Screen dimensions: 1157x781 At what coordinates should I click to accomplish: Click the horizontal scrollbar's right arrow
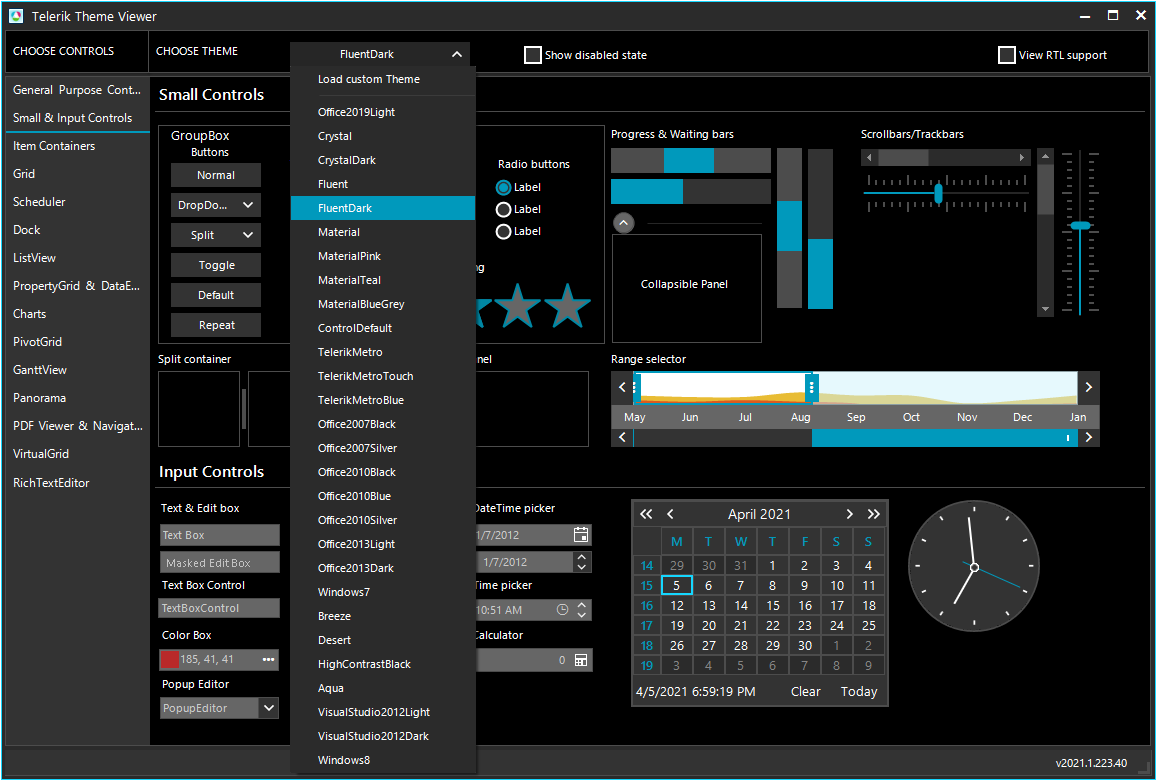pyautogui.click(x=1022, y=157)
